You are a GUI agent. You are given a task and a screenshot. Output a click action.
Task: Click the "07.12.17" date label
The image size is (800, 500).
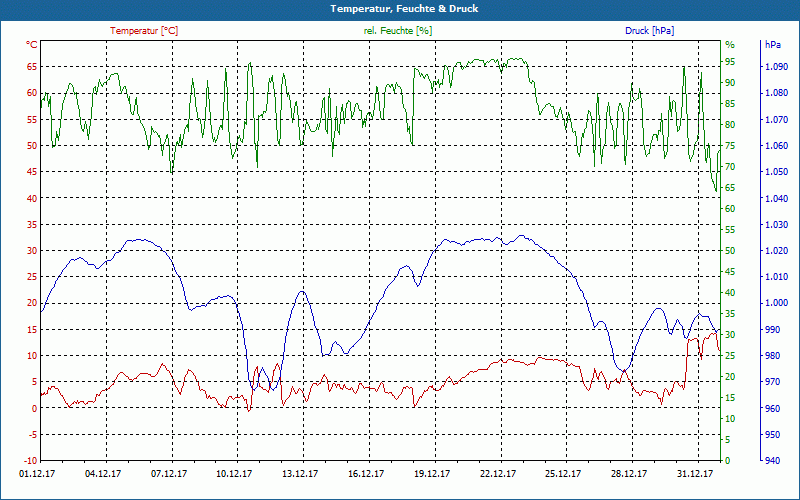pos(169,474)
